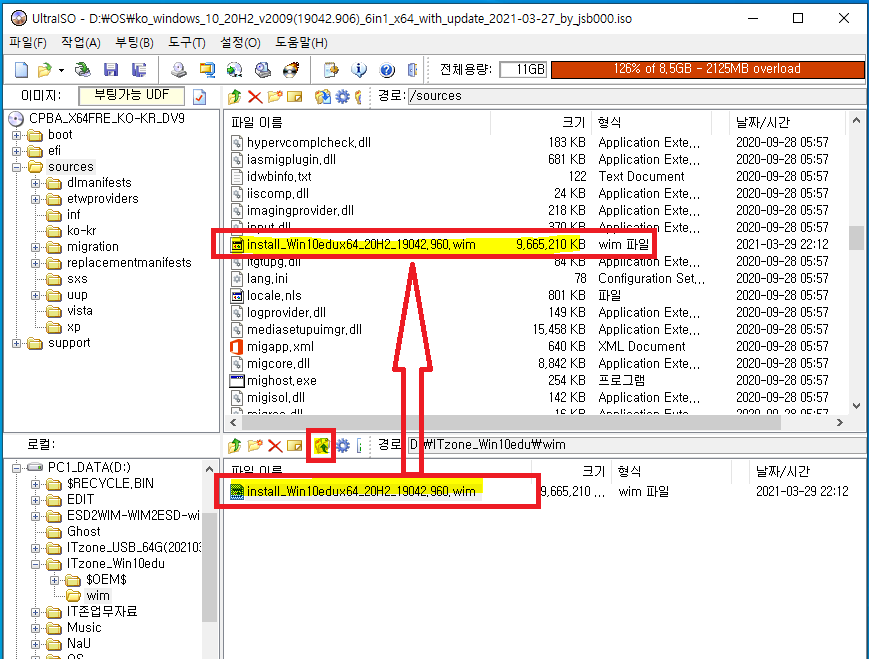Open the 파일(F) menu

(28, 43)
